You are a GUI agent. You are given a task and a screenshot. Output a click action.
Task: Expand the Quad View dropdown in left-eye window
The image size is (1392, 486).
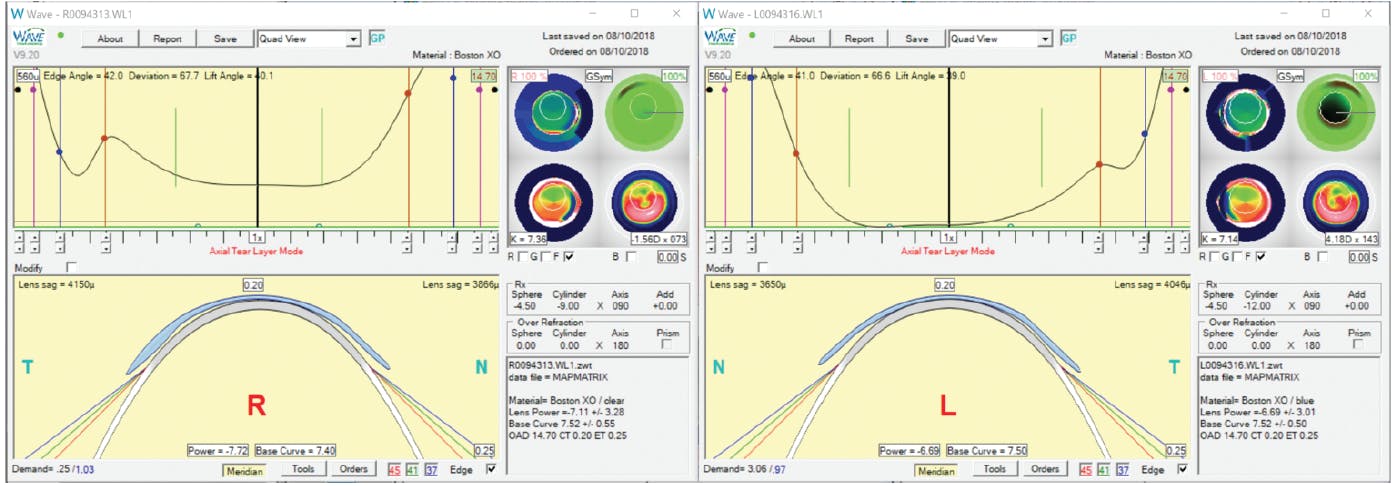(x=1044, y=39)
